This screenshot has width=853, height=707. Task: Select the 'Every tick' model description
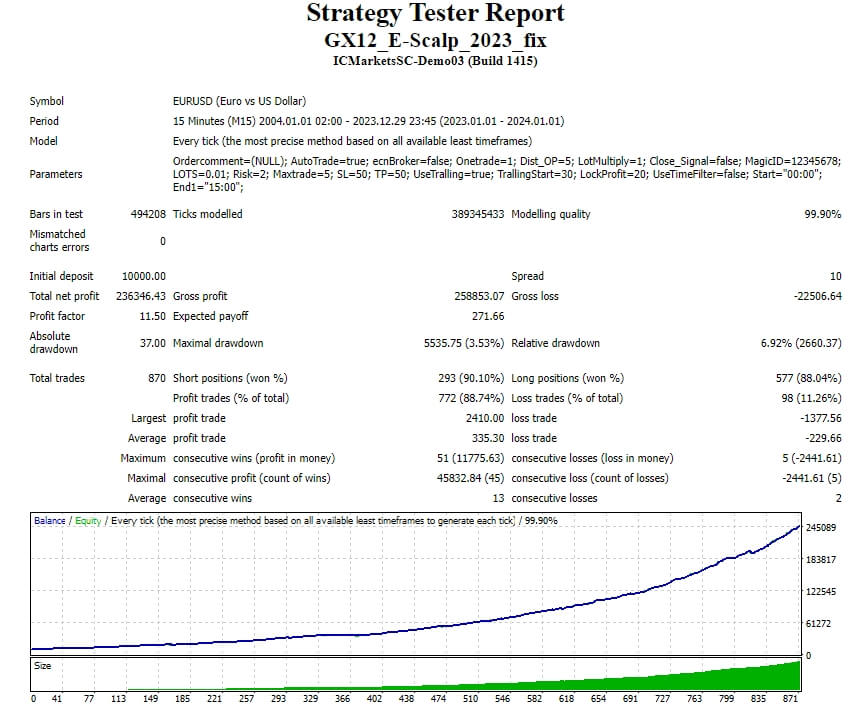[x=352, y=141]
